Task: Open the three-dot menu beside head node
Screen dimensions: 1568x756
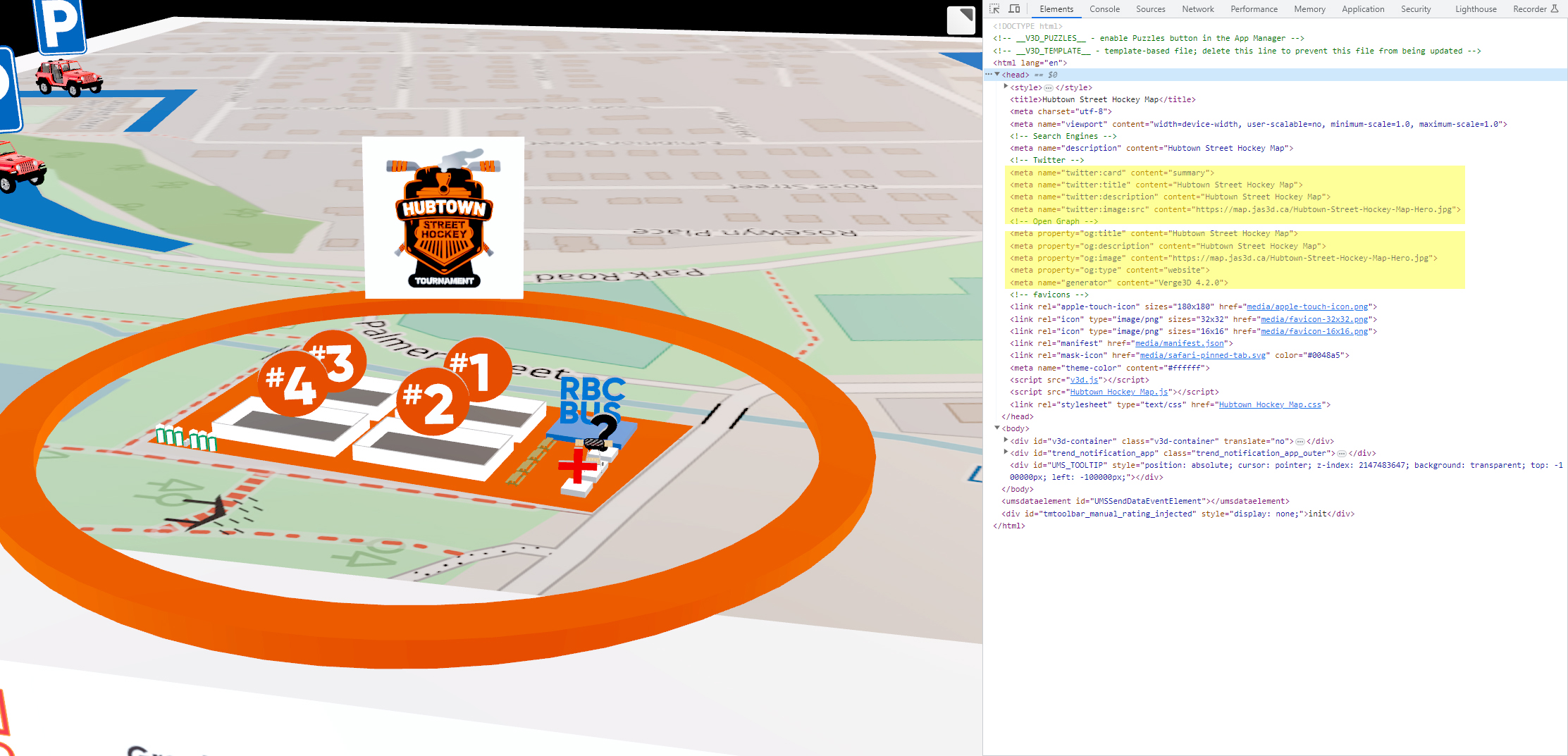Action: [x=989, y=75]
